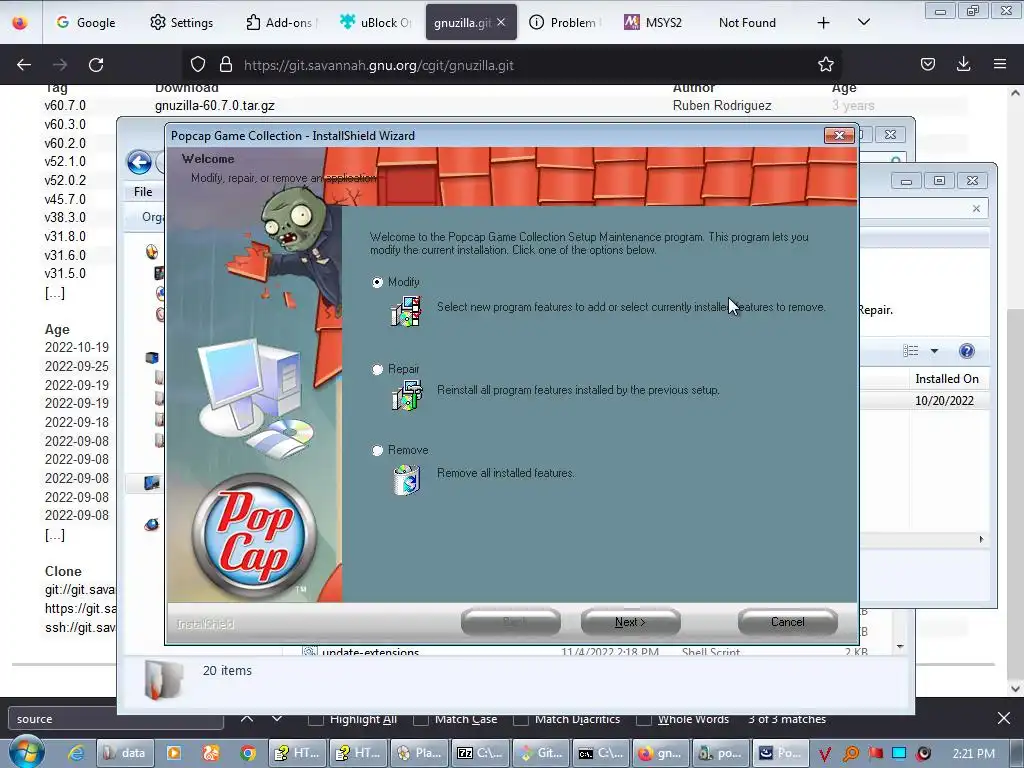Open the Firefox application menu
The image size is (1024, 768).
[x=1000, y=64]
